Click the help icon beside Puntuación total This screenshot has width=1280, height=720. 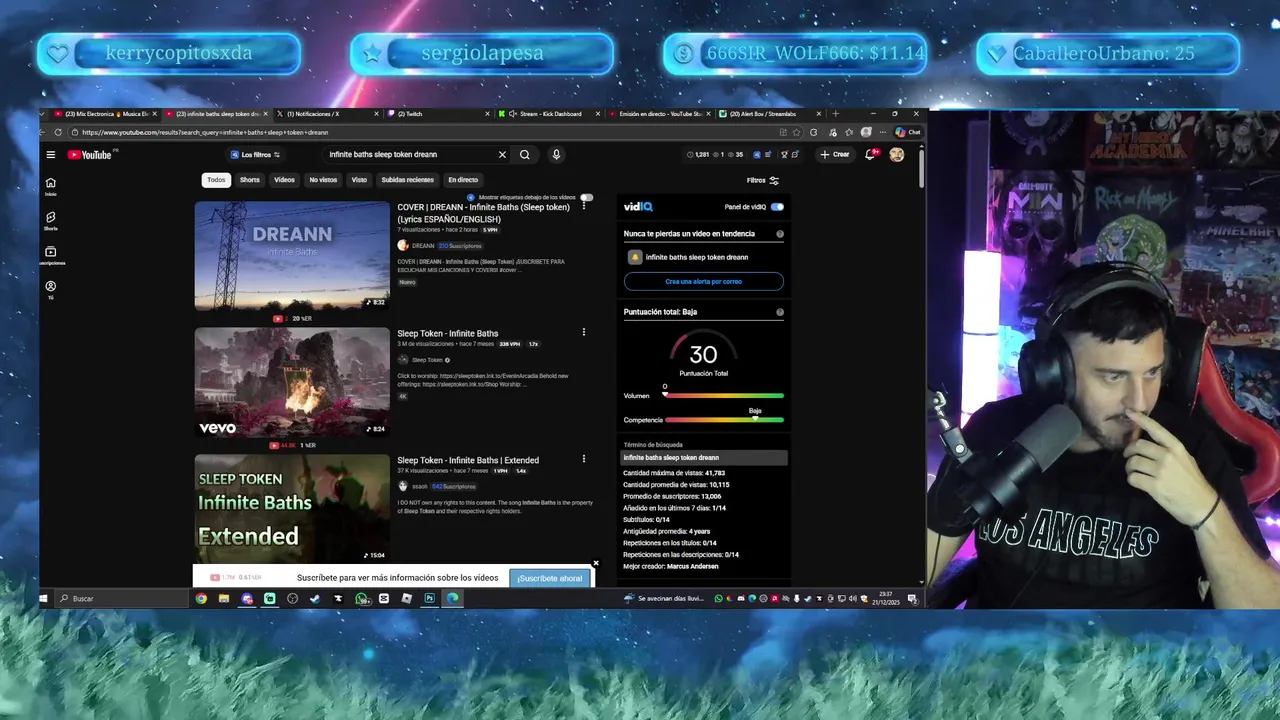pyautogui.click(x=780, y=312)
